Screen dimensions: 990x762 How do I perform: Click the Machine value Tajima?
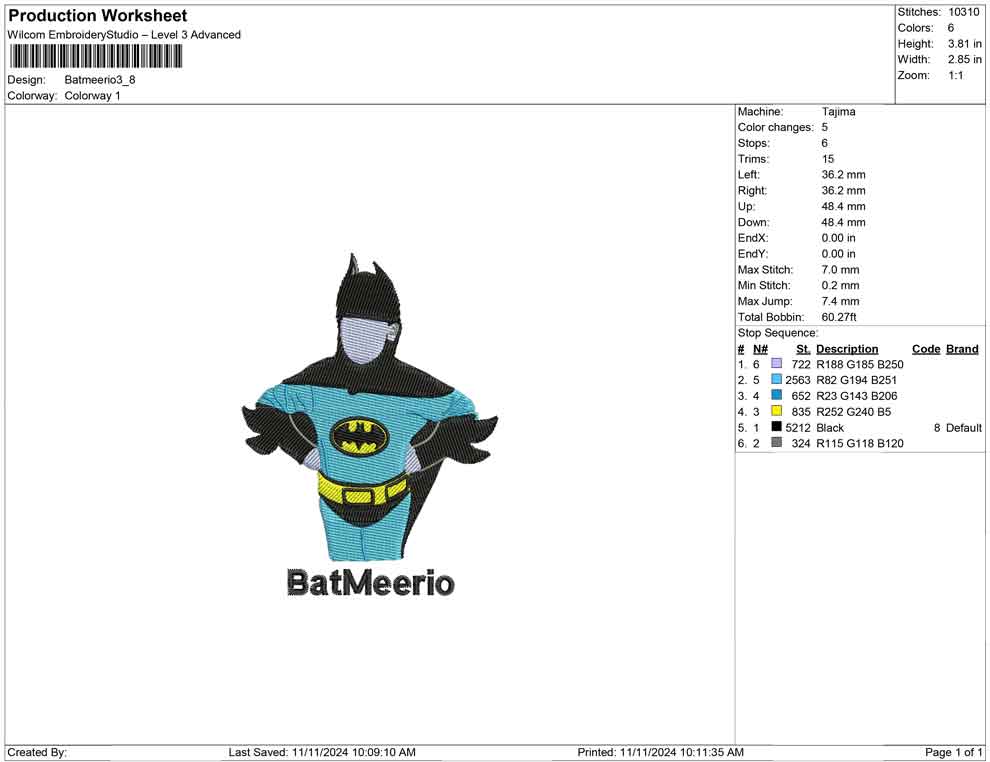click(838, 111)
